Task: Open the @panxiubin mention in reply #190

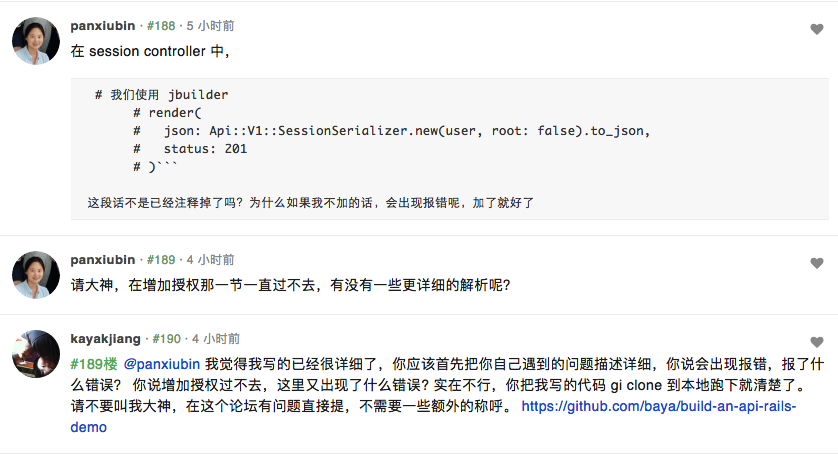Action: point(161,364)
